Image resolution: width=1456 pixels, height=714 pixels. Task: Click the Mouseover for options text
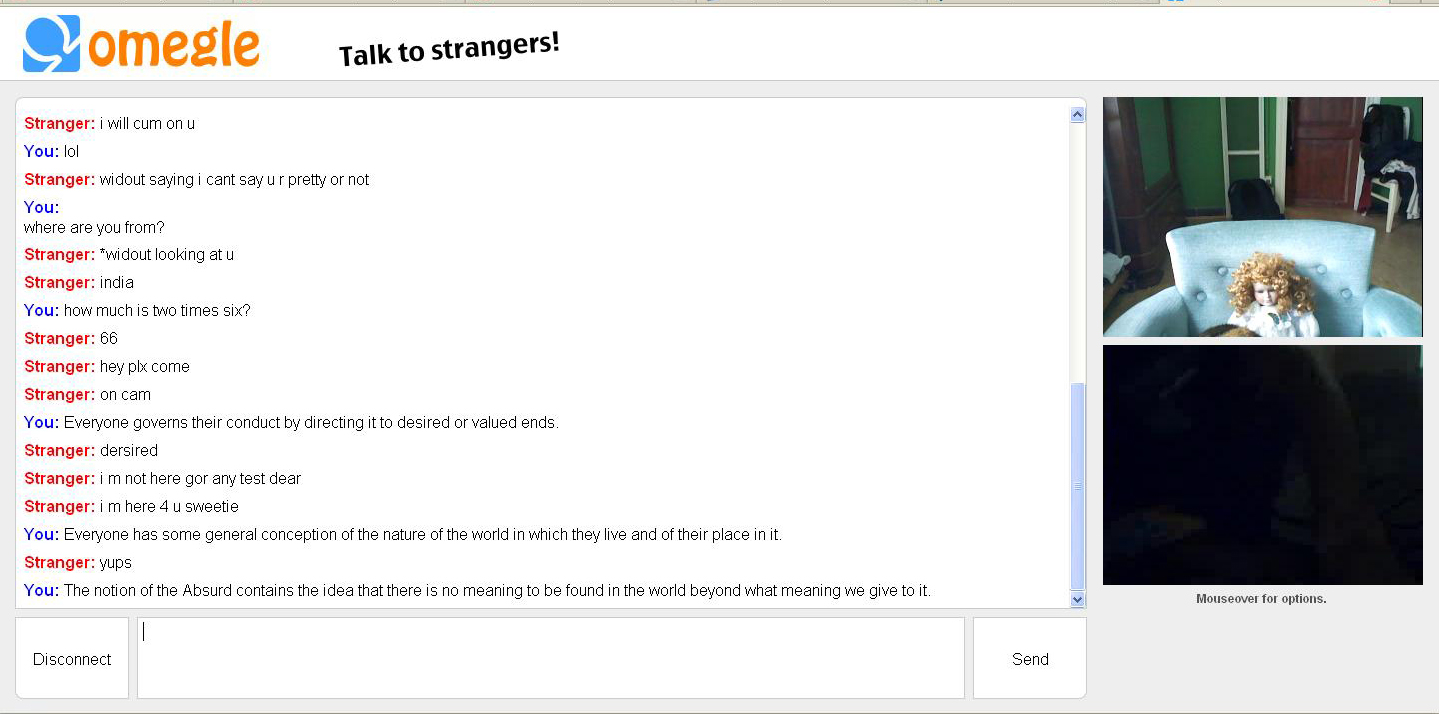pos(1261,599)
